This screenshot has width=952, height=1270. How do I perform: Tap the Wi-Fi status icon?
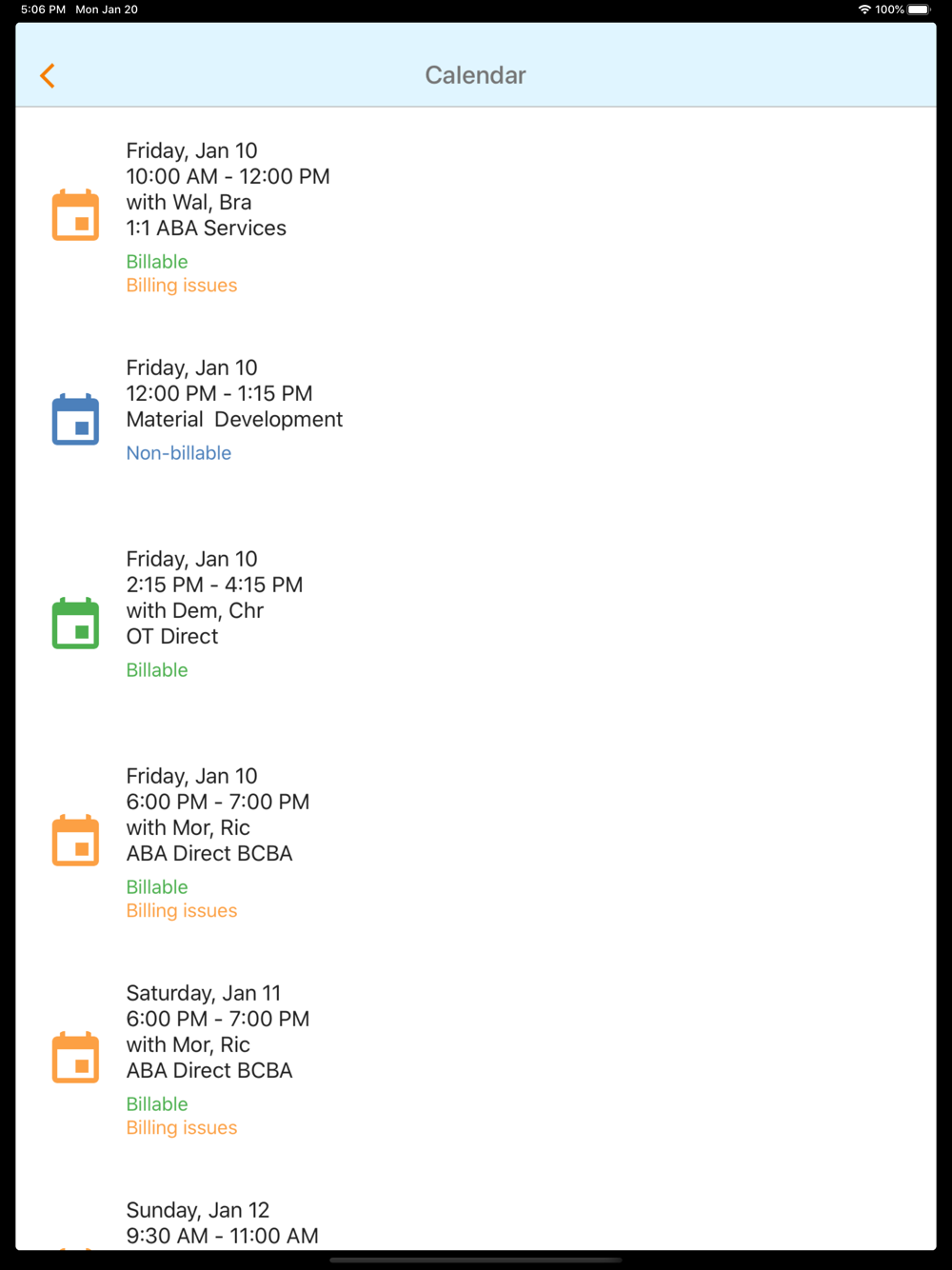[x=864, y=10]
